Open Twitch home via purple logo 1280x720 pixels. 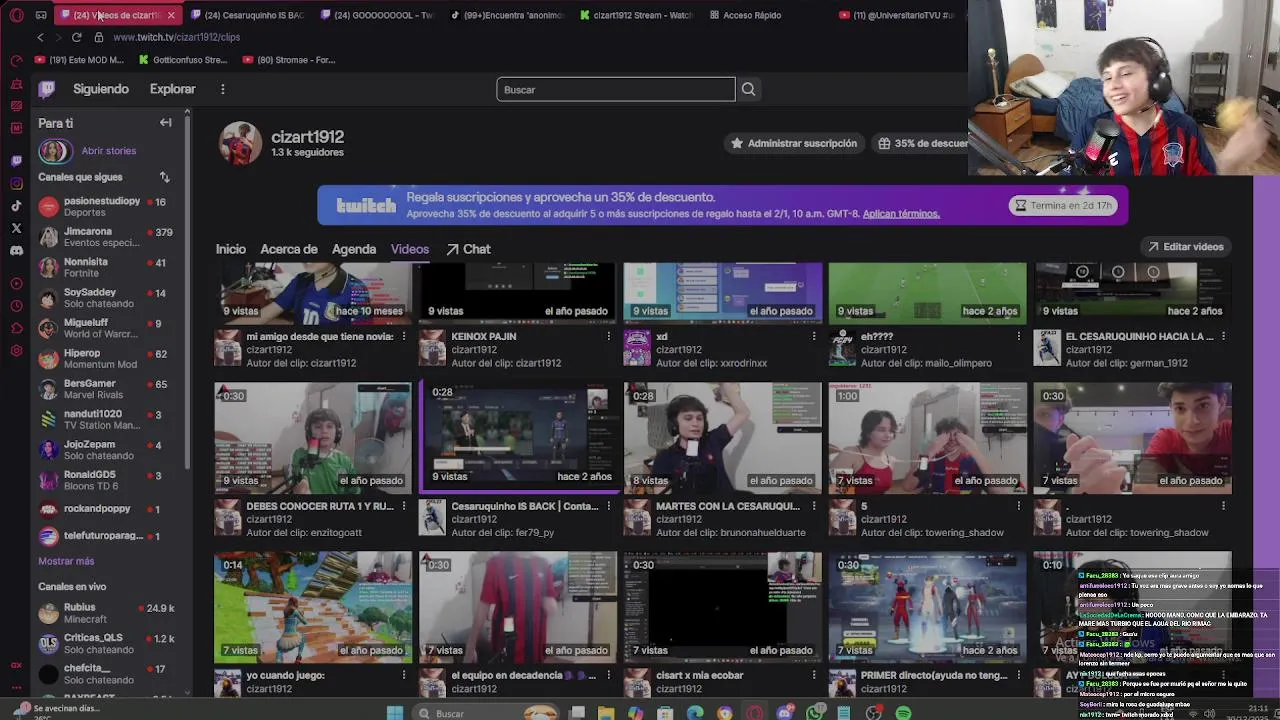click(46, 89)
